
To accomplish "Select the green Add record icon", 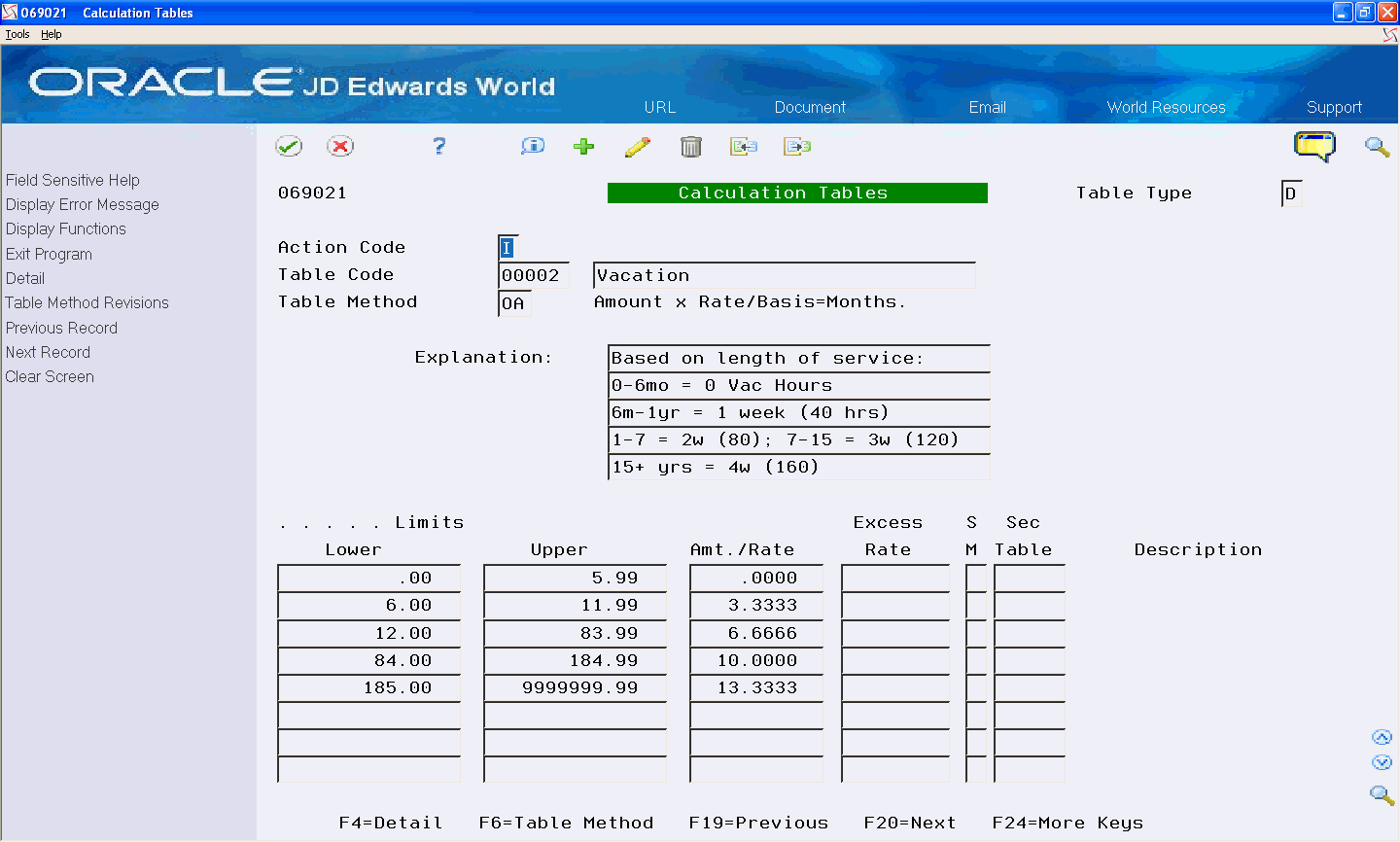I will click(x=583, y=147).
